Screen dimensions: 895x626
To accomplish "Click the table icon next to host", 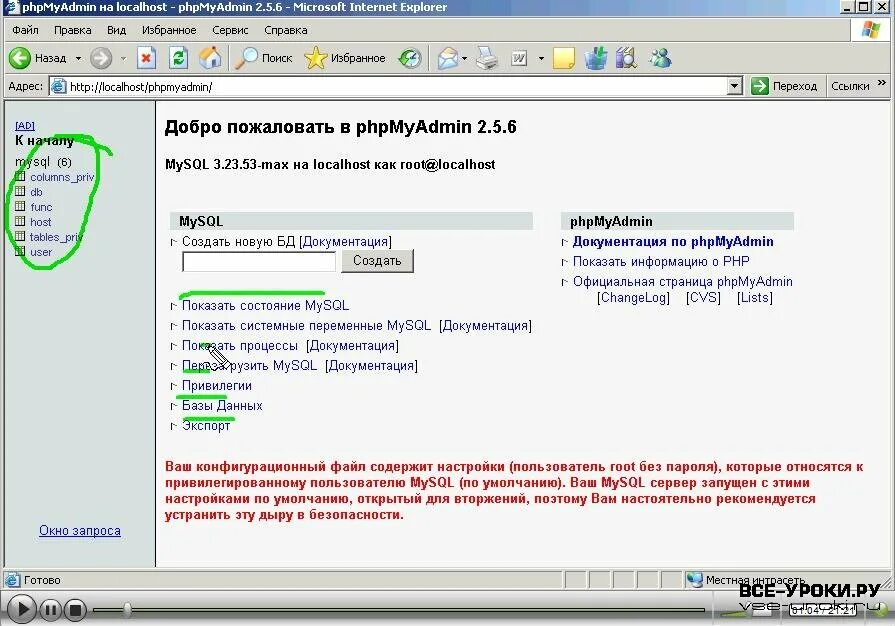I will point(20,221).
